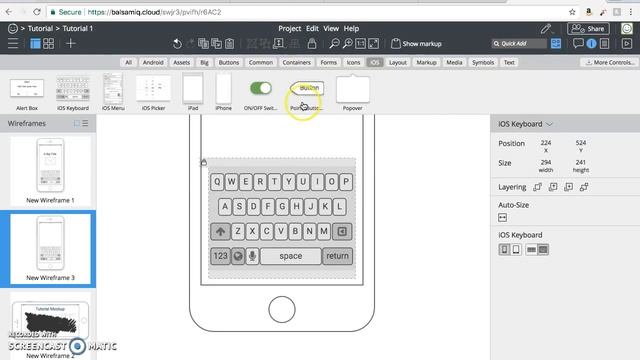
Task: Click the Paste clipboard icon
Action: [230, 44]
